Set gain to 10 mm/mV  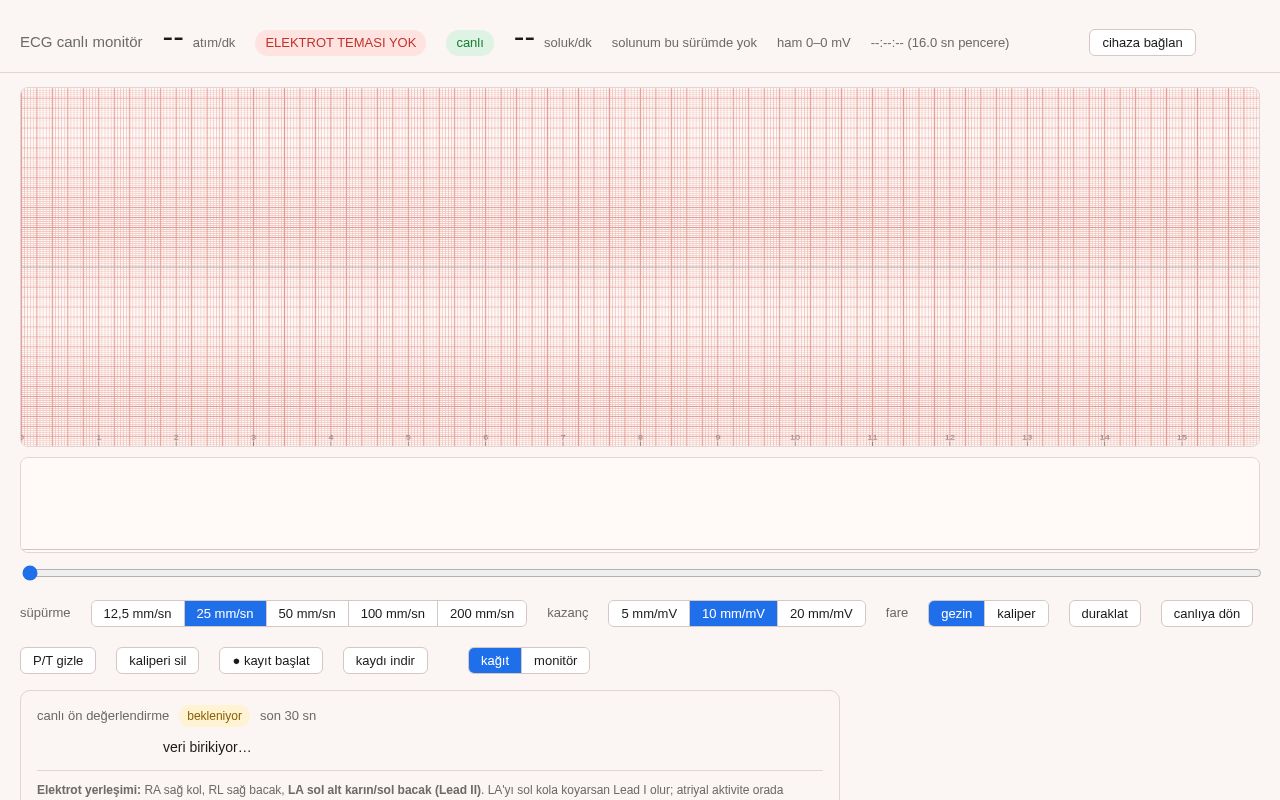[x=733, y=613]
